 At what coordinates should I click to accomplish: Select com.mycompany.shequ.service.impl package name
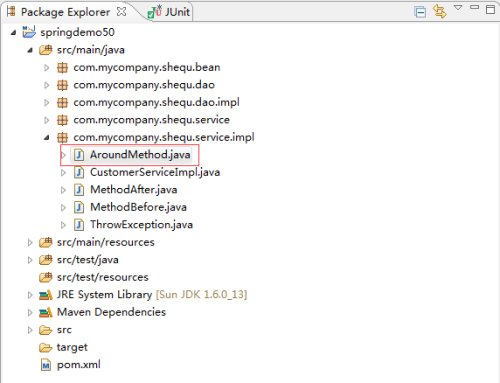pos(164,137)
